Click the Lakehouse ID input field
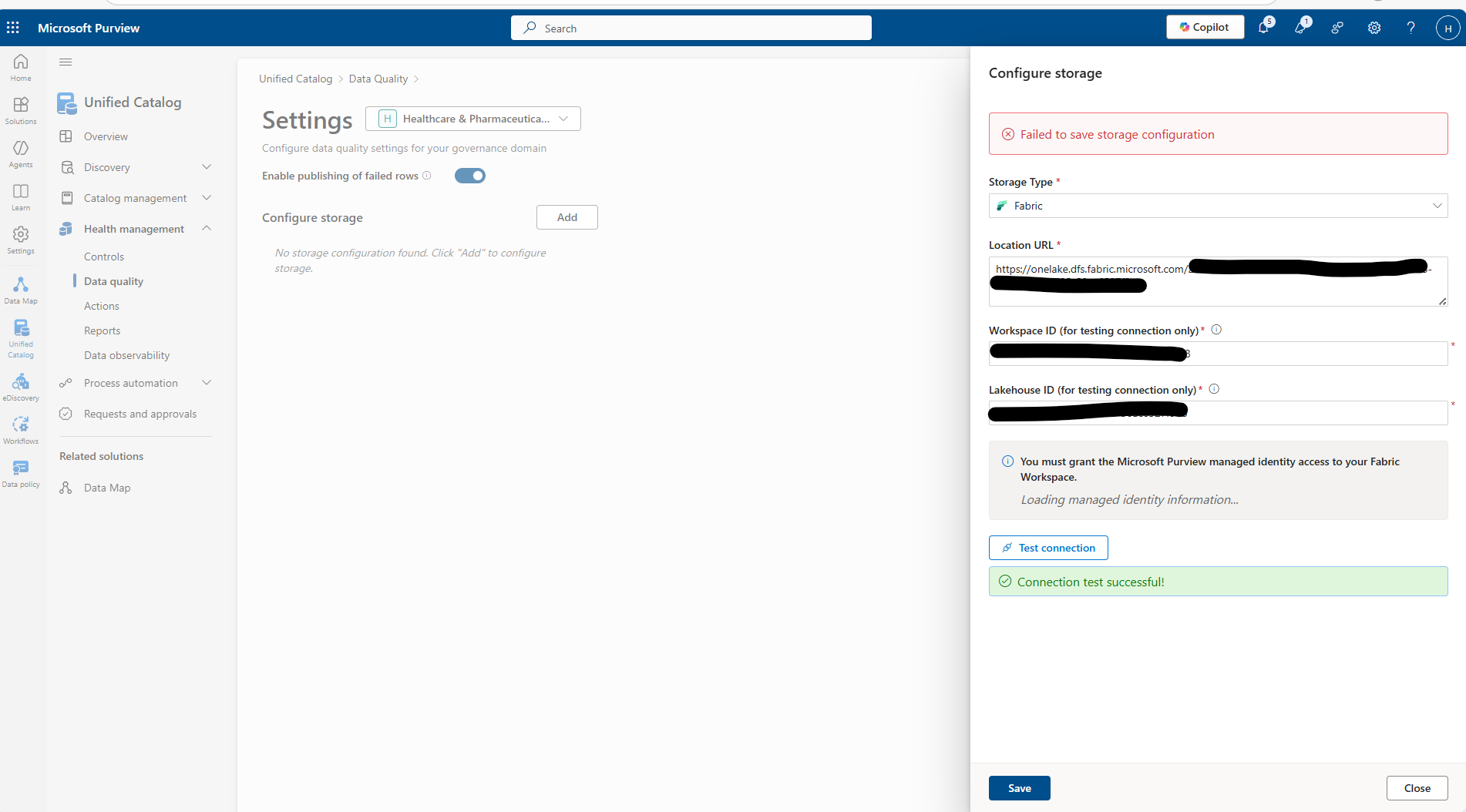Screen dimensions: 1466x812 click(1218, 413)
